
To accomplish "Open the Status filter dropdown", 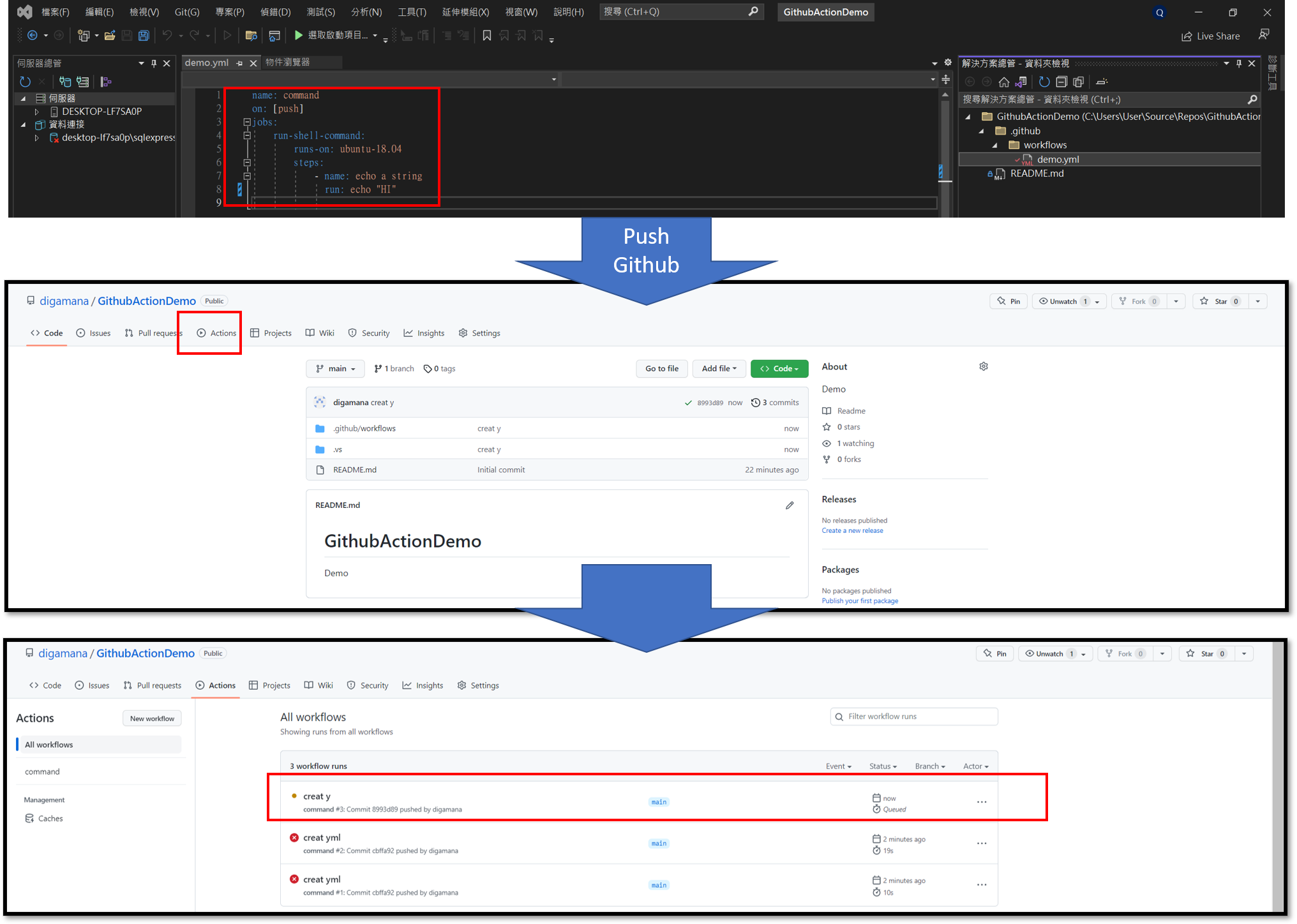I will click(883, 766).
